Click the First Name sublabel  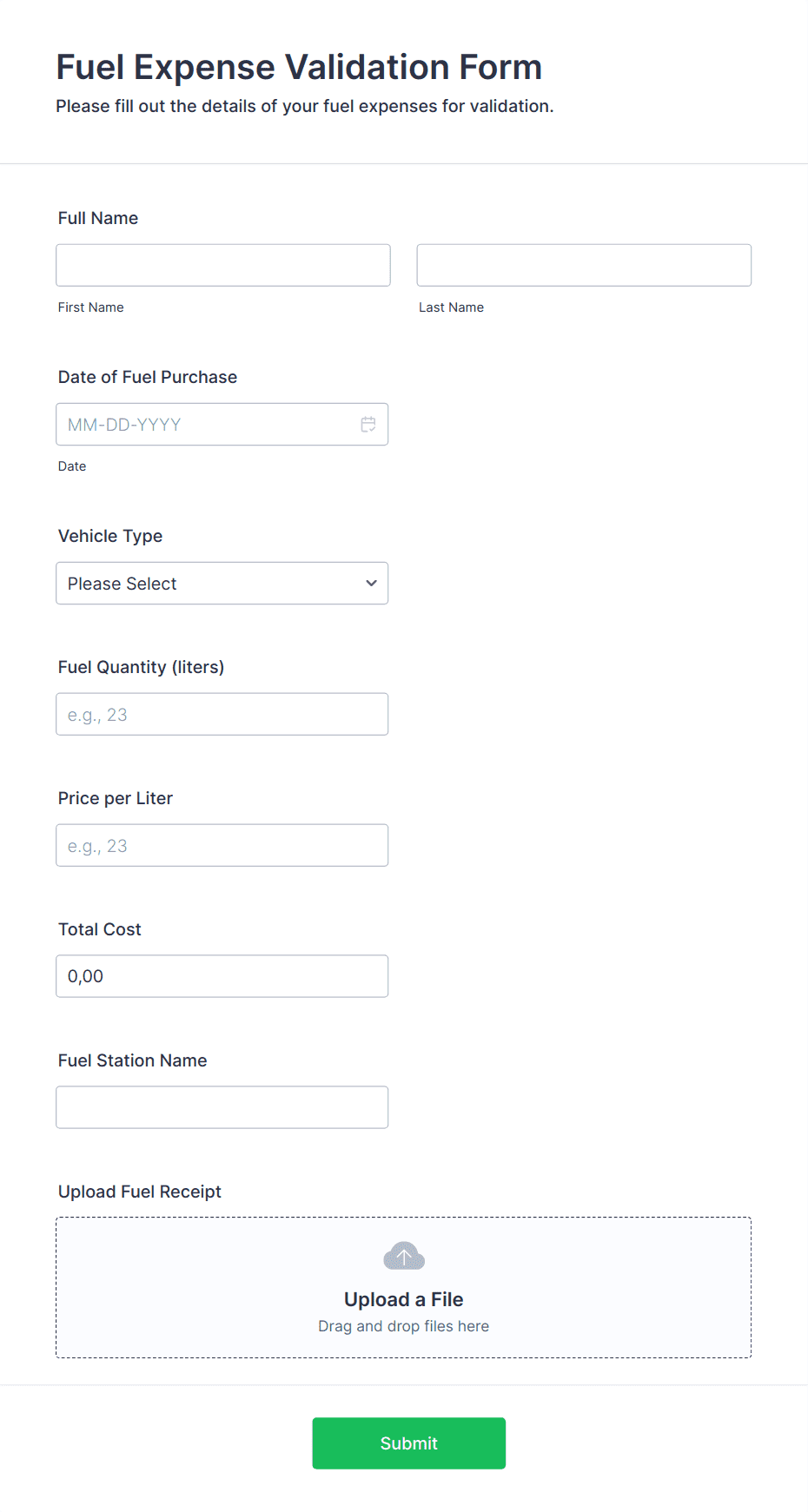(91, 307)
